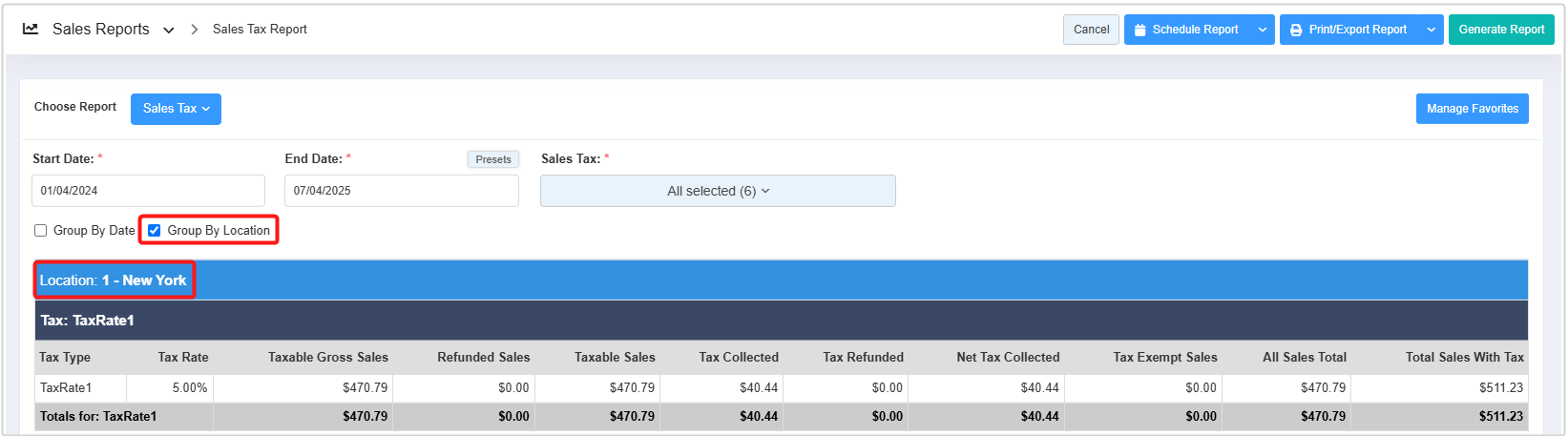Uncheck the Group By Location checkbox
Viewport: 1568px width, 436px height.
(x=155, y=231)
